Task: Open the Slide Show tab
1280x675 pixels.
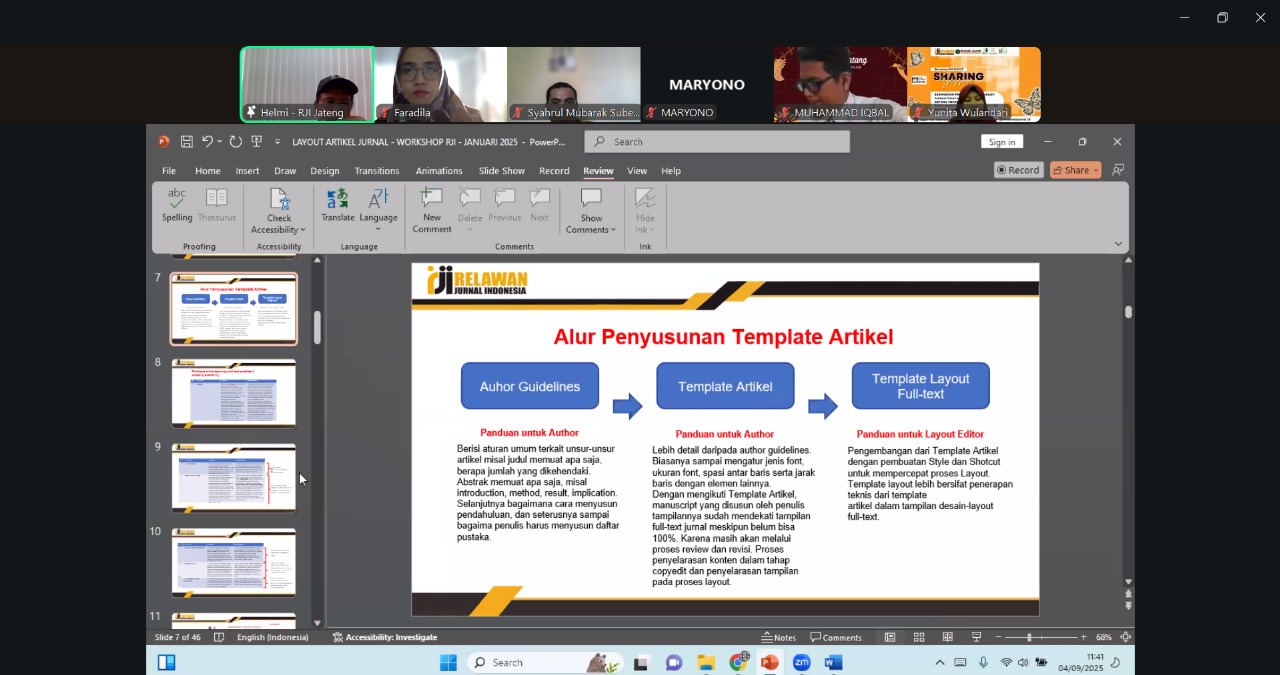Action: click(x=501, y=171)
